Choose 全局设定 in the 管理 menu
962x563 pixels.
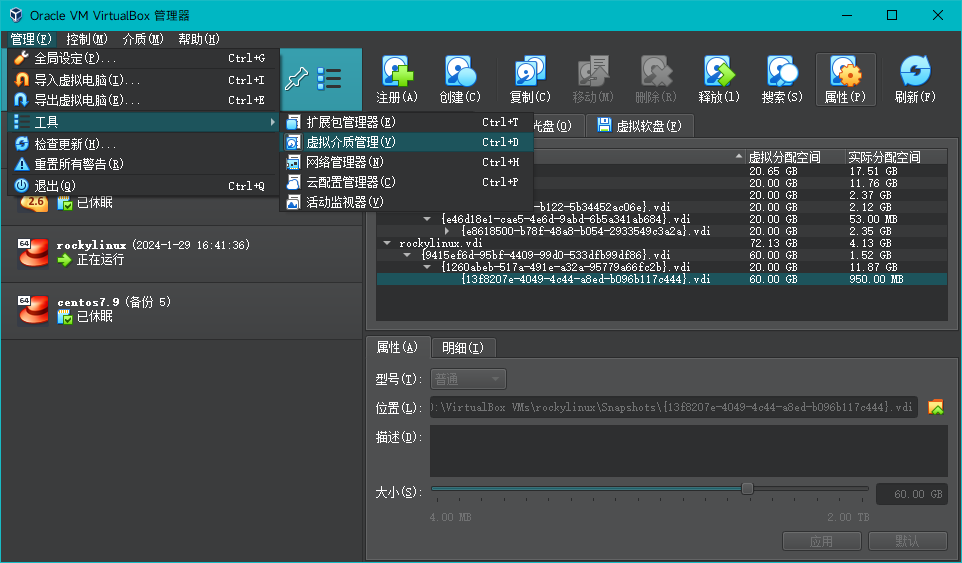click(74, 58)
